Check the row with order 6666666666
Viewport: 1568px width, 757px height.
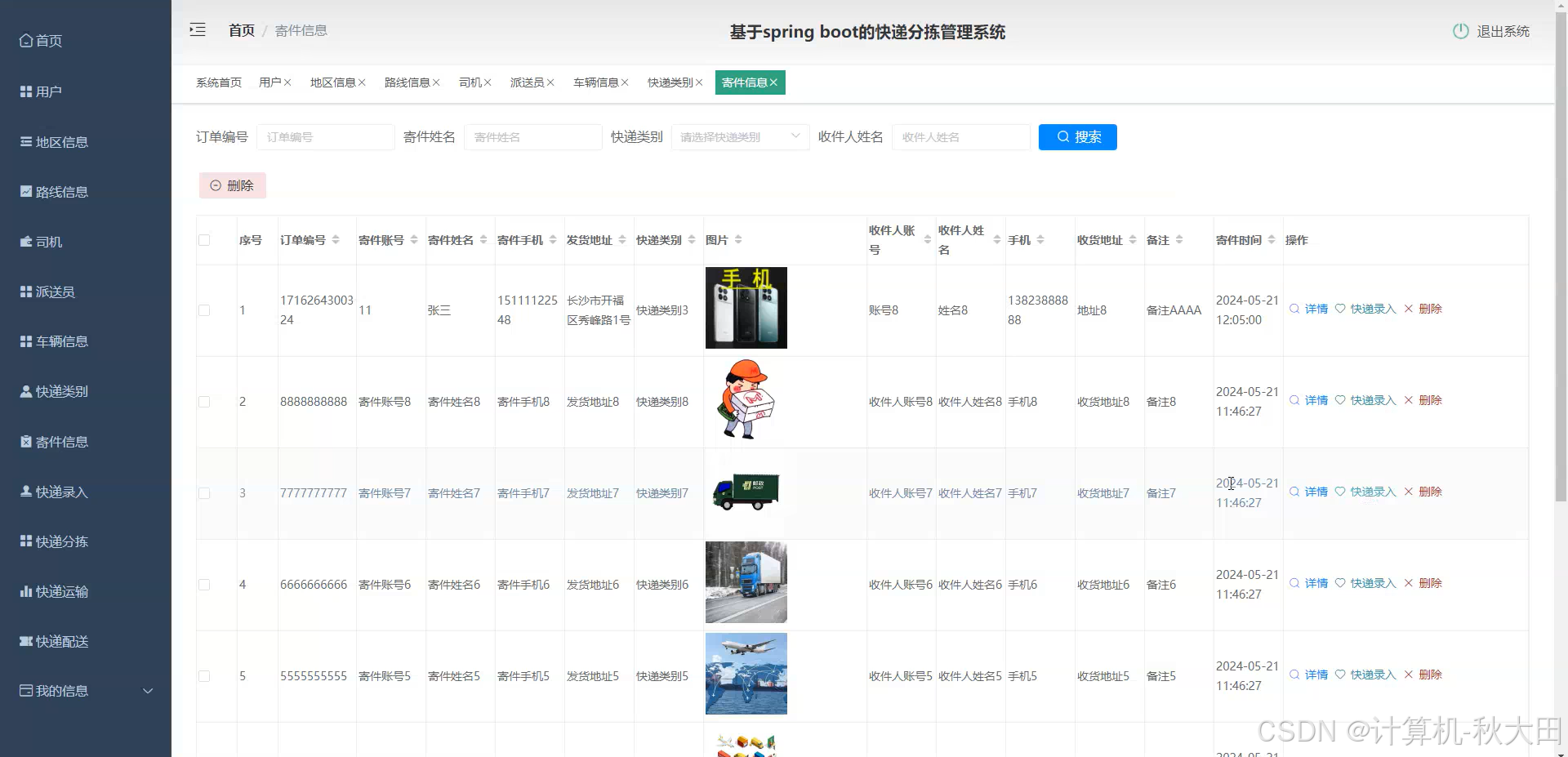pos(204,585)
